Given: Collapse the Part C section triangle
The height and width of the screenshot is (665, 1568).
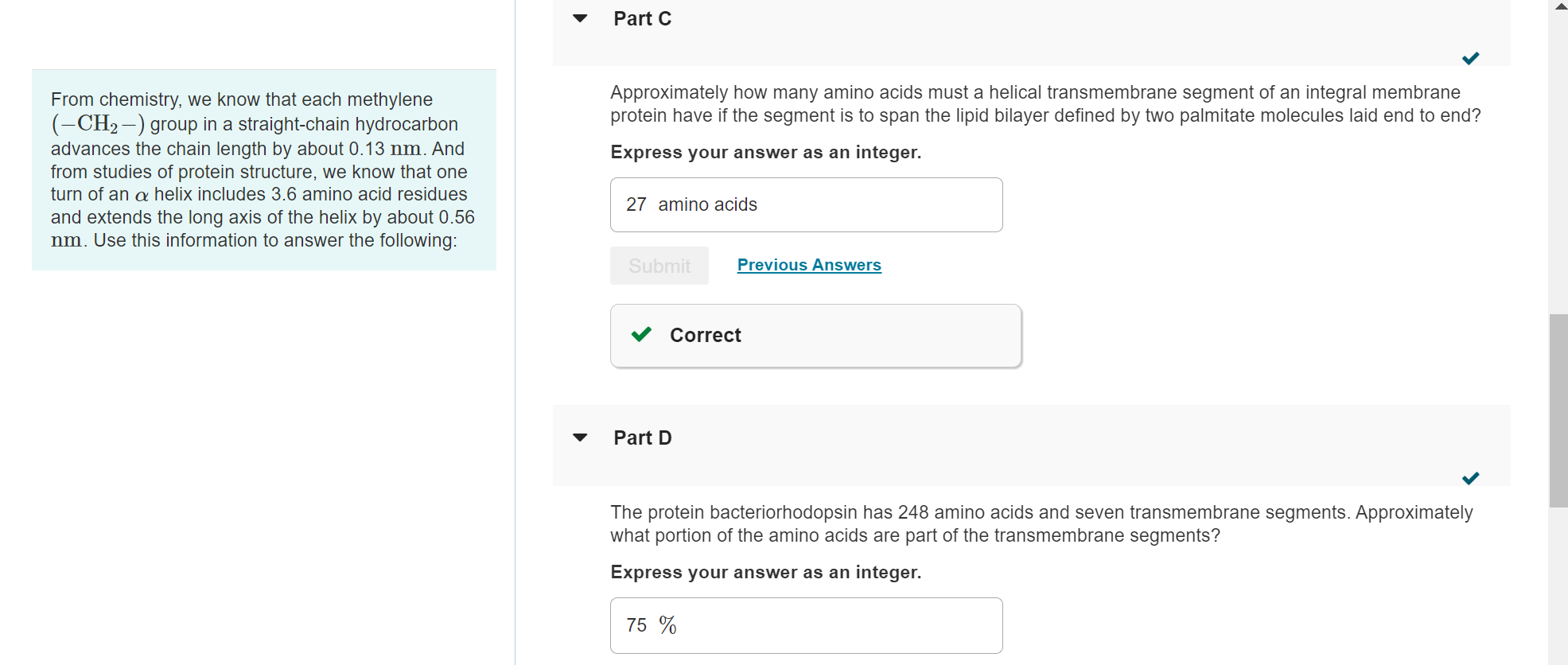Looking at the screenshot, I should (x=580, y=18).
